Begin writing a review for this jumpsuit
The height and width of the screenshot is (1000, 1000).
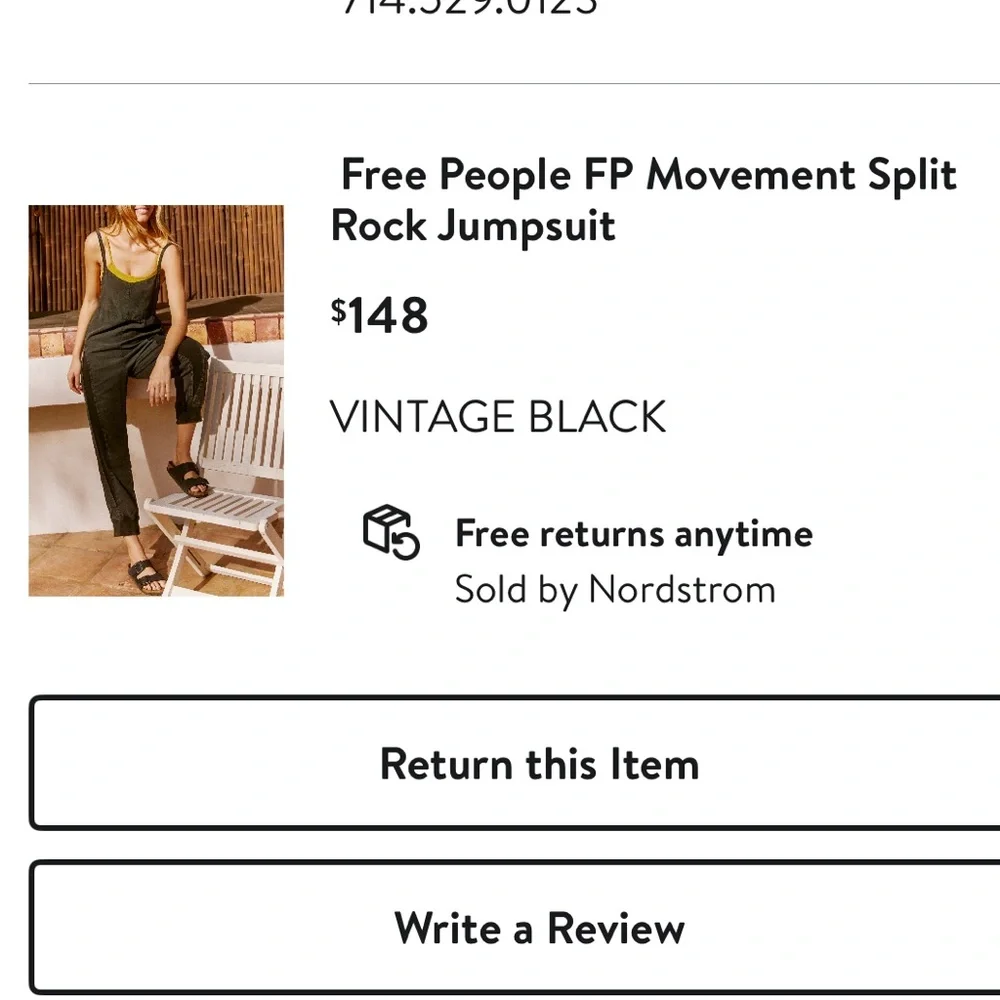pyautogui.click(x=538, y=928)
